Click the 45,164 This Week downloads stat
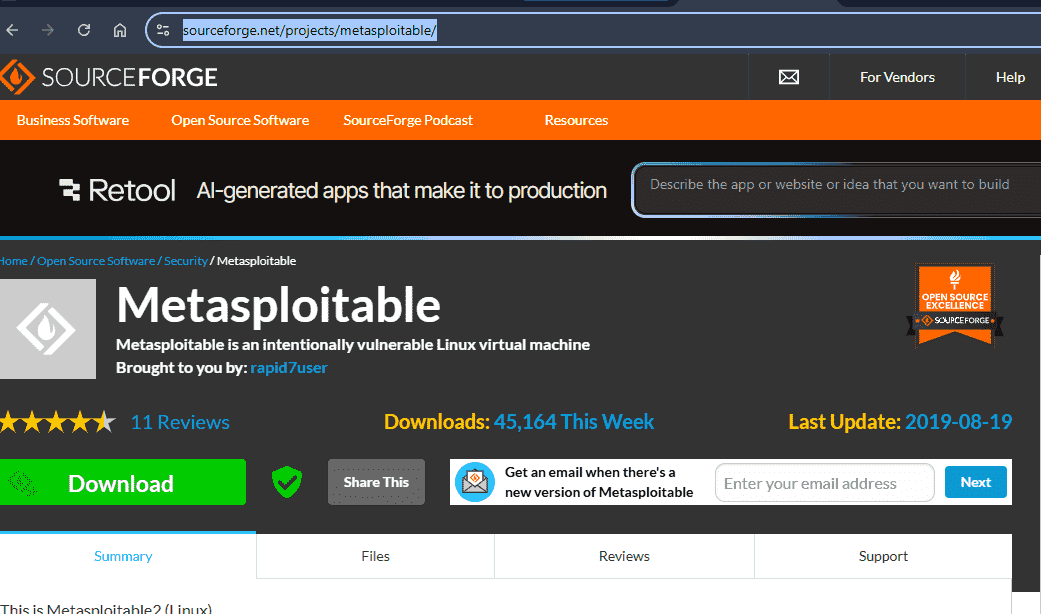The width and height of the screenshot is (1041, 614). tap(574, 422)
